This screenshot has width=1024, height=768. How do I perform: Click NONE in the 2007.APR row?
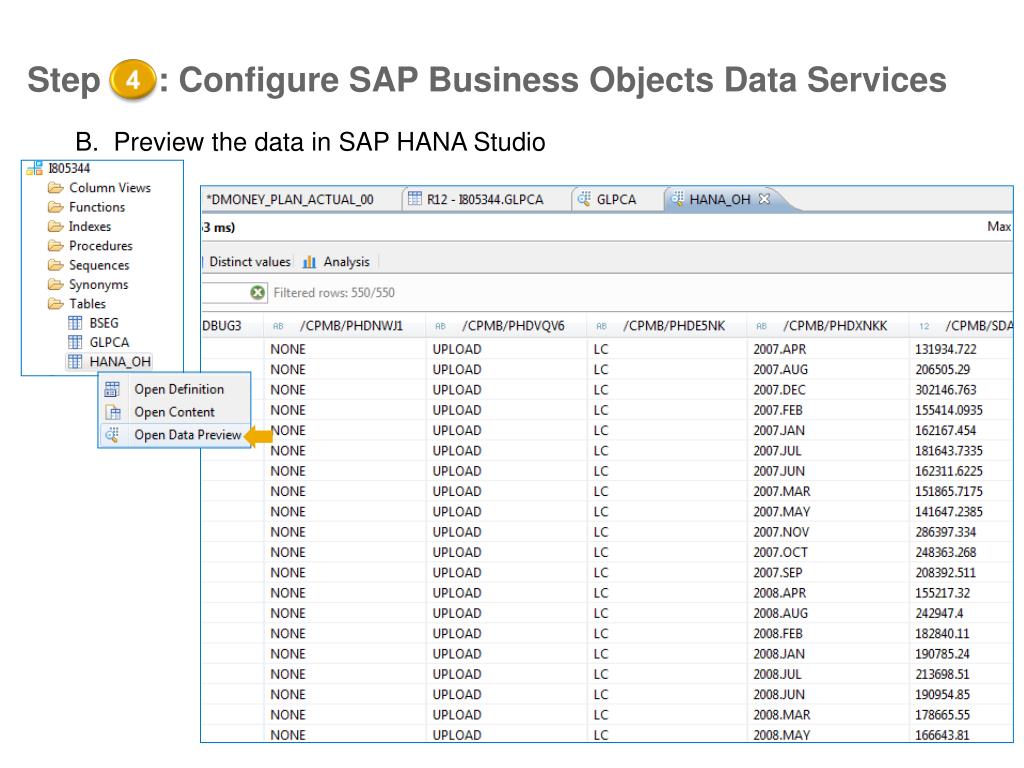point(288,349)
